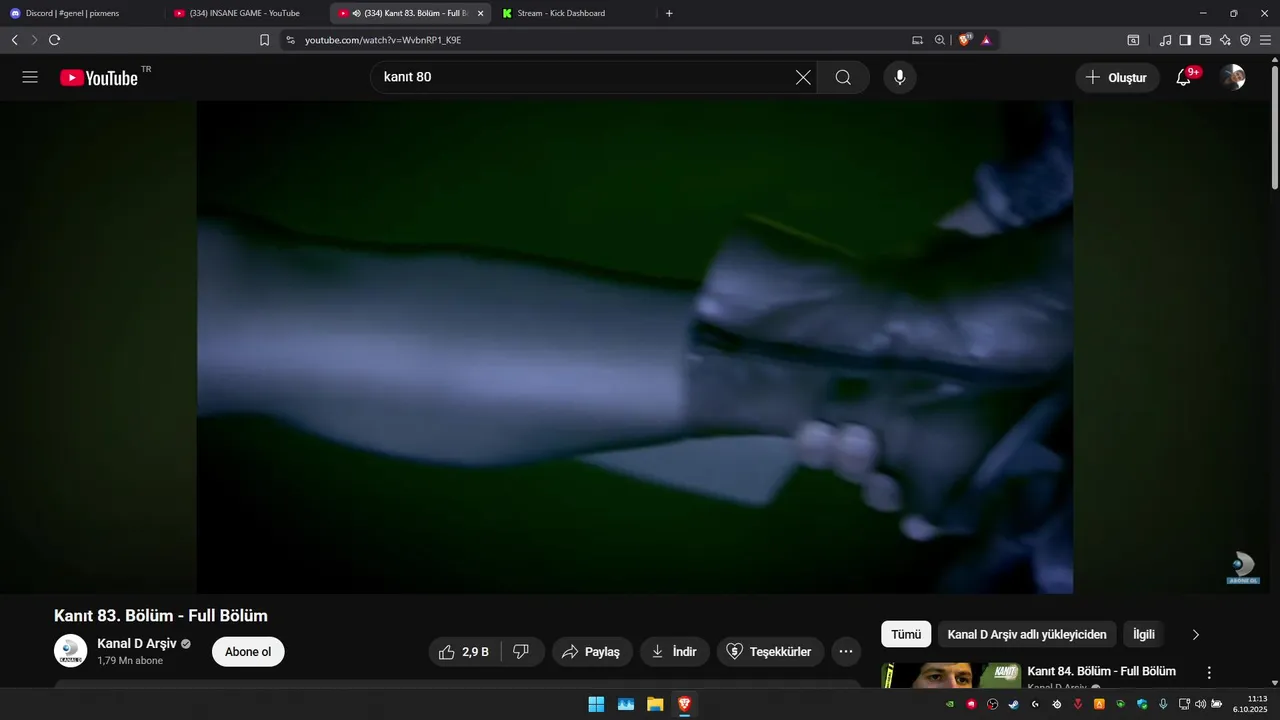Open microphone tray icon

coord(1163,704)
